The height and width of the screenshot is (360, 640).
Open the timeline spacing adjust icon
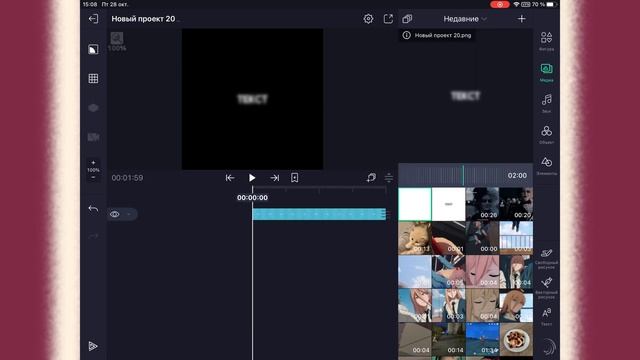click(389, 178)
